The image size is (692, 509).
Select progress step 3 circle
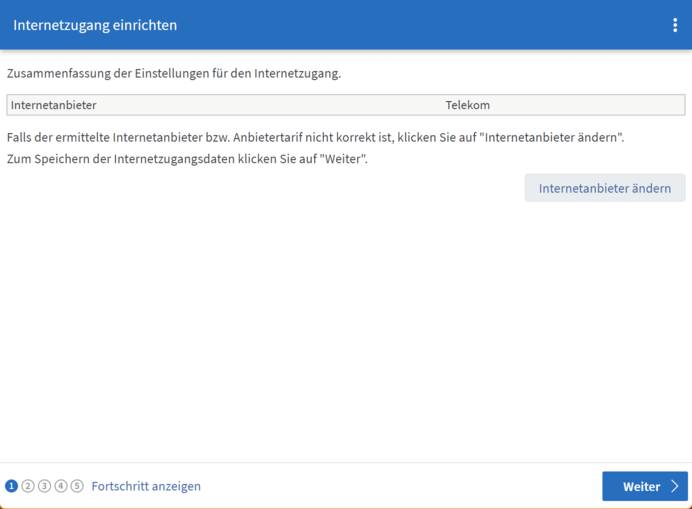[44, 486]
